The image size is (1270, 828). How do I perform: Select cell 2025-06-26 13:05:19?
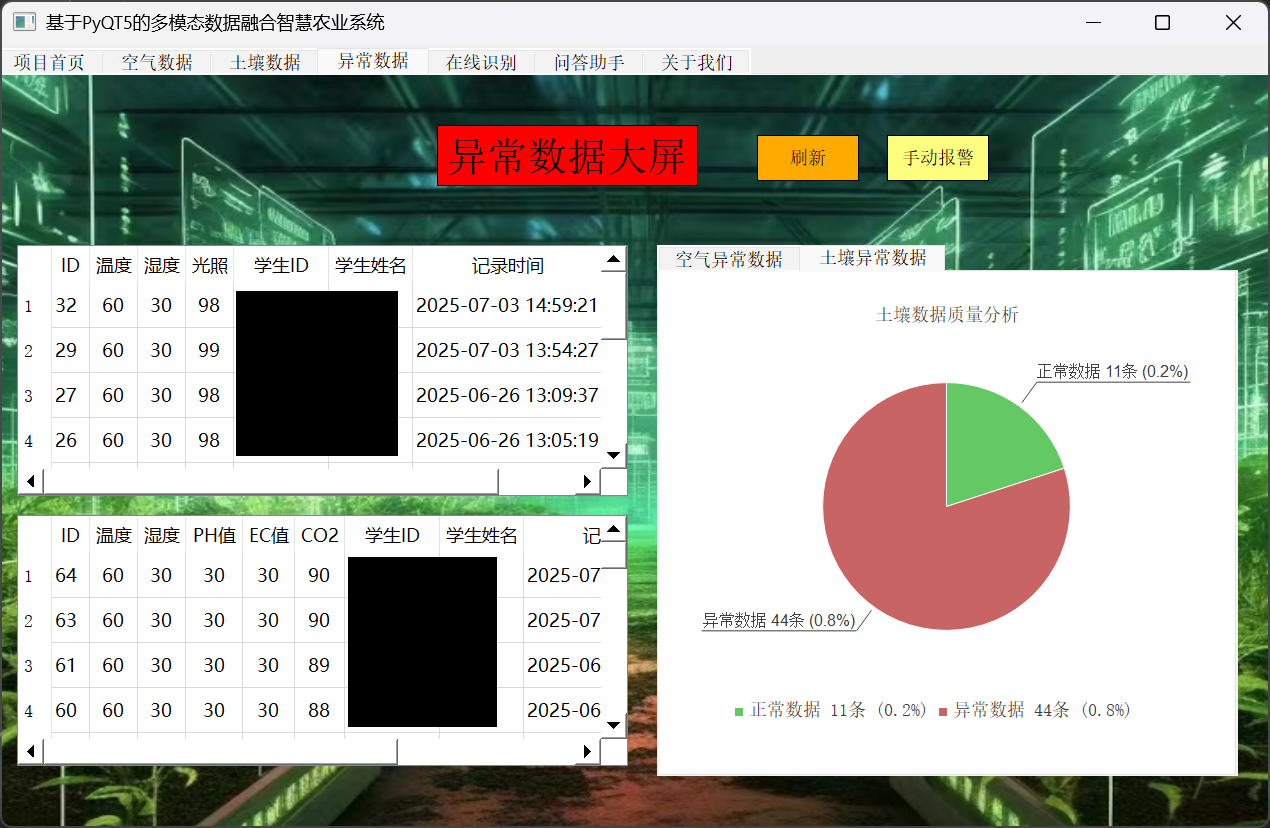pos(507,440)
